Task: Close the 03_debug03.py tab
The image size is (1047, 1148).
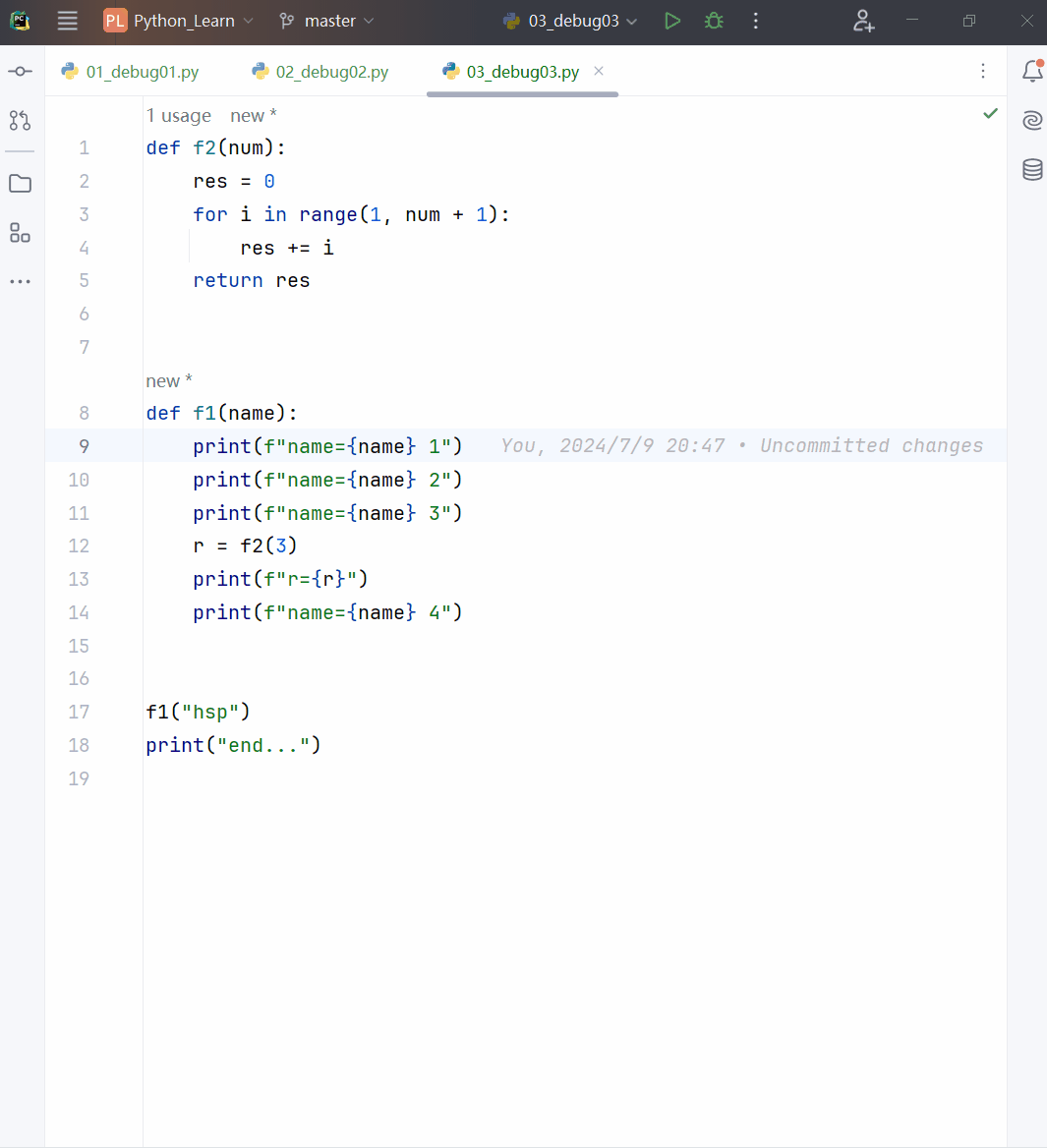Action: pyautogui.click(x=599, y=71)
